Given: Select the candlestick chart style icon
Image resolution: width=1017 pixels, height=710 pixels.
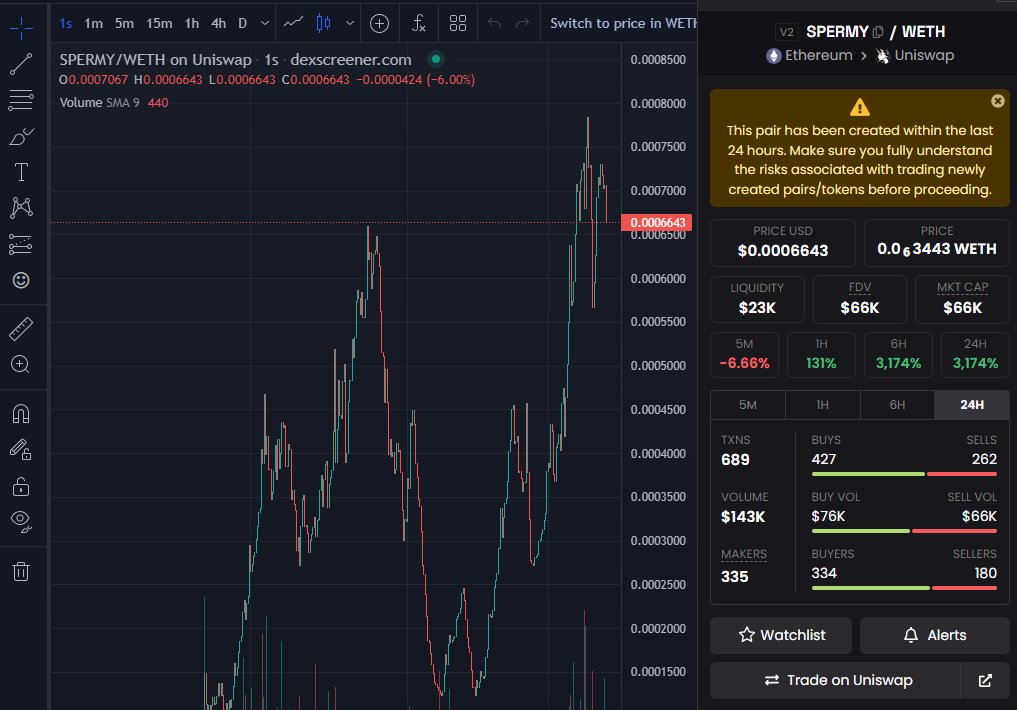Looking at the screenshot, I should pos(323,23).
